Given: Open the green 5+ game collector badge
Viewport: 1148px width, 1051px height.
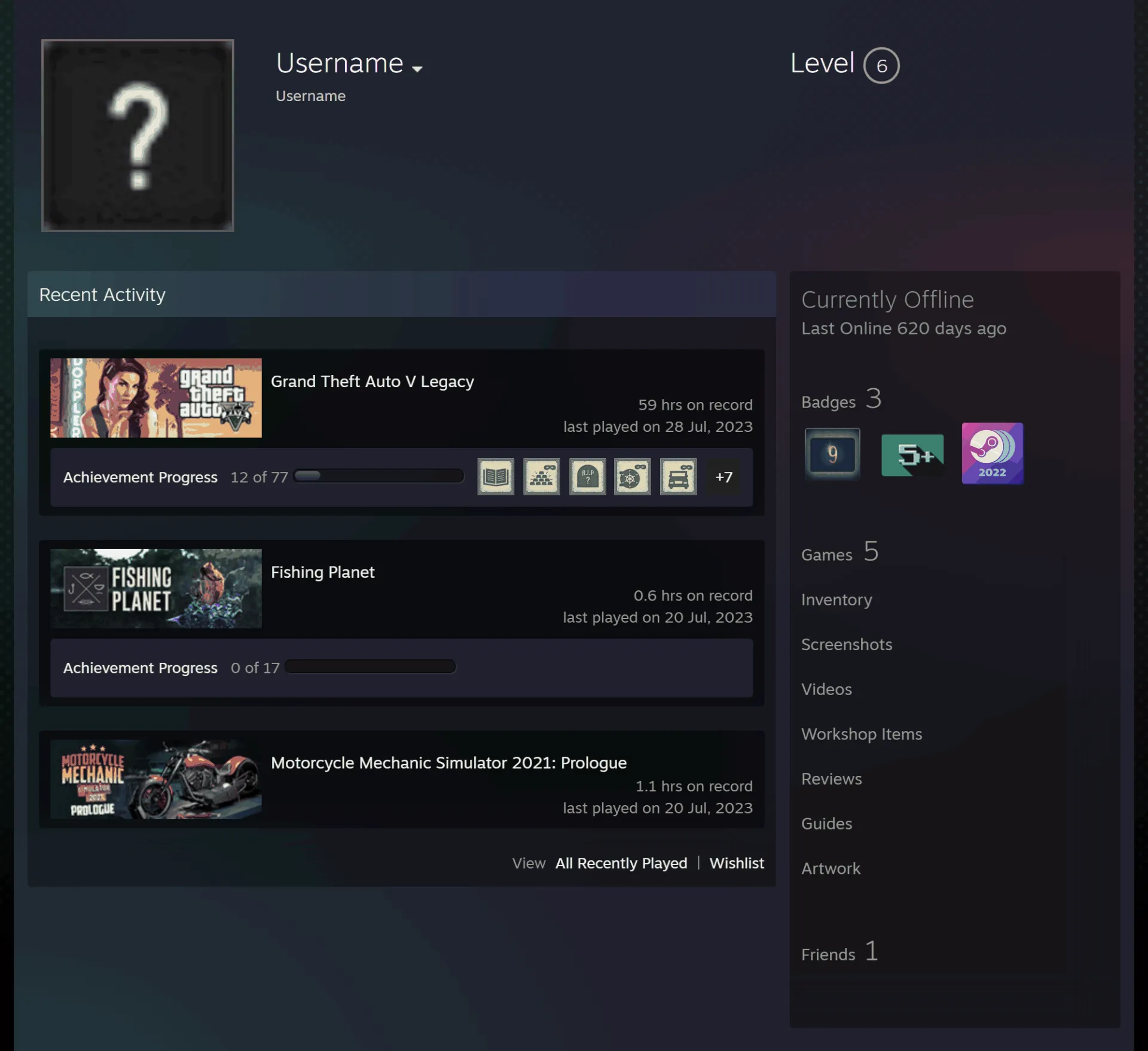Looking at the screenshot, I should click(912, 455).
